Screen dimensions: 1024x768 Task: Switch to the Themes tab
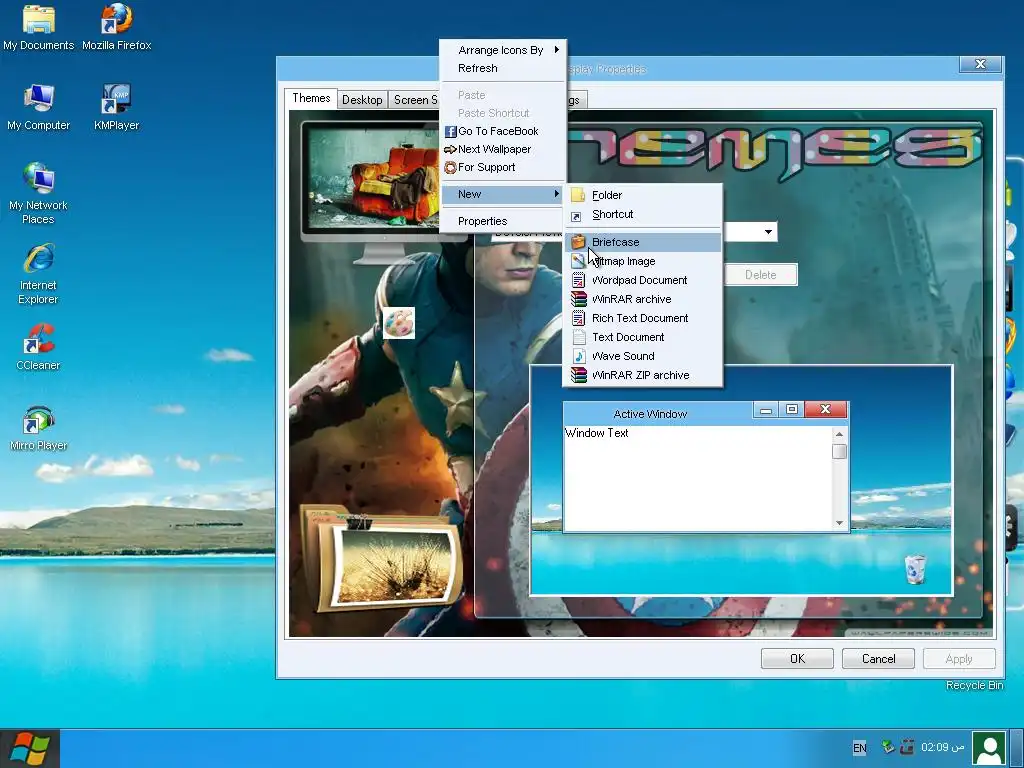pos(311,99)
